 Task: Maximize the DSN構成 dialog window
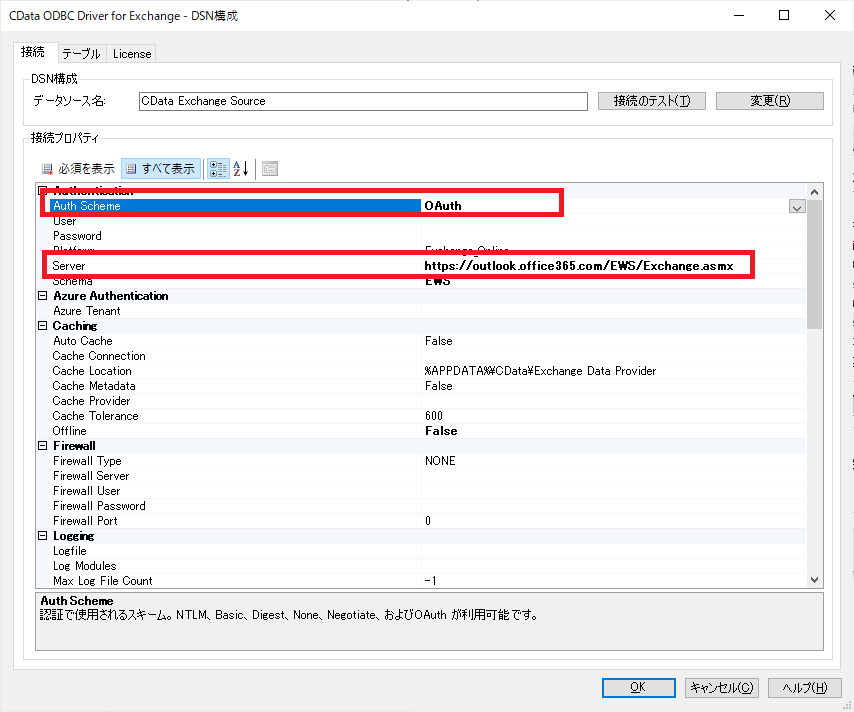784,15
